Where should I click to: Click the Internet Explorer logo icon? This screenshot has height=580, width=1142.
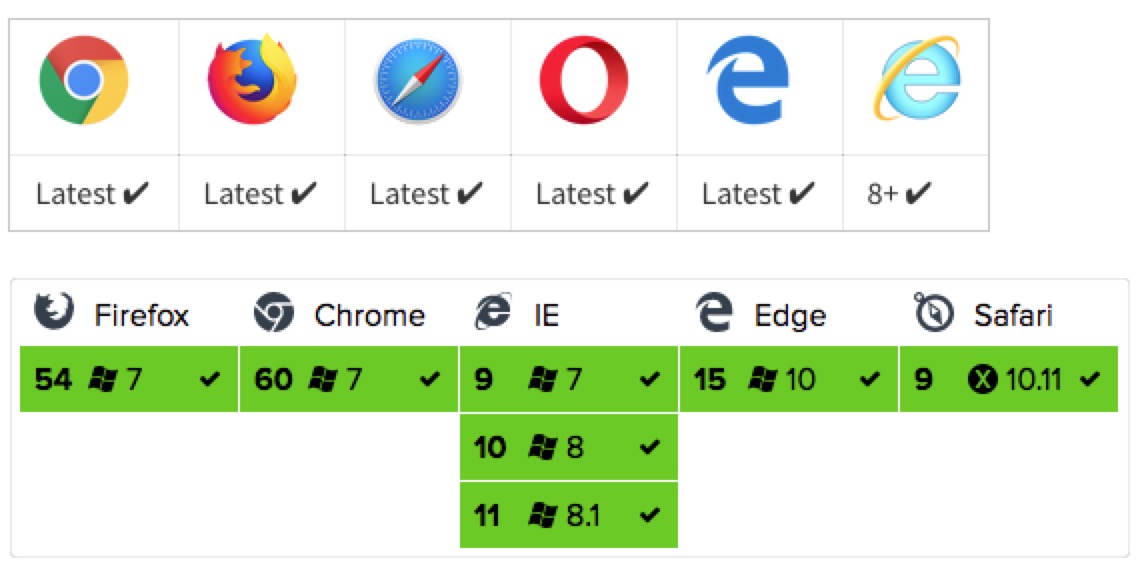[x=916, y=80]
